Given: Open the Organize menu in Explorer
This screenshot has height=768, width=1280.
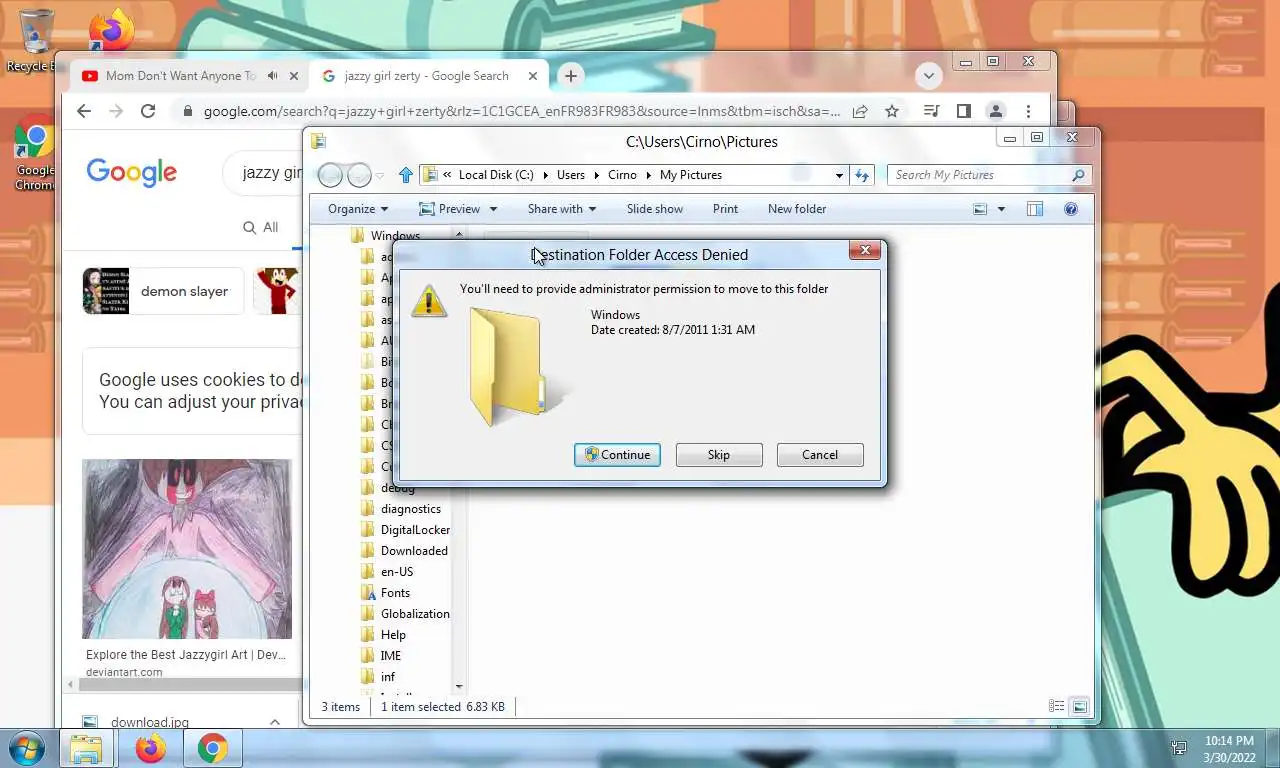Looking at the screenshot, I should coord(358,209).
